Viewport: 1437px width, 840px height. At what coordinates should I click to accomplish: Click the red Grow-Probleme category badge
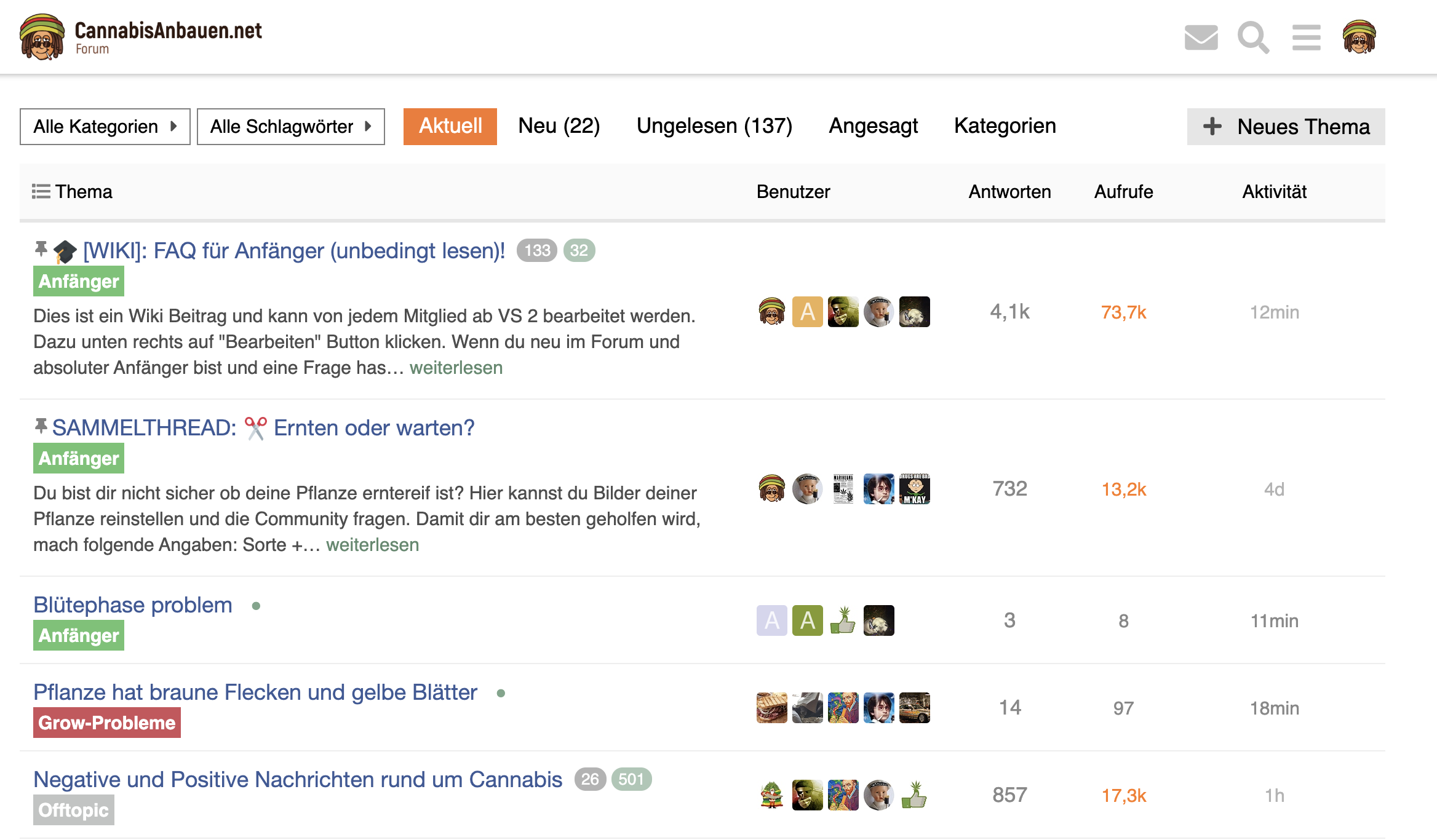click(107, 723)
